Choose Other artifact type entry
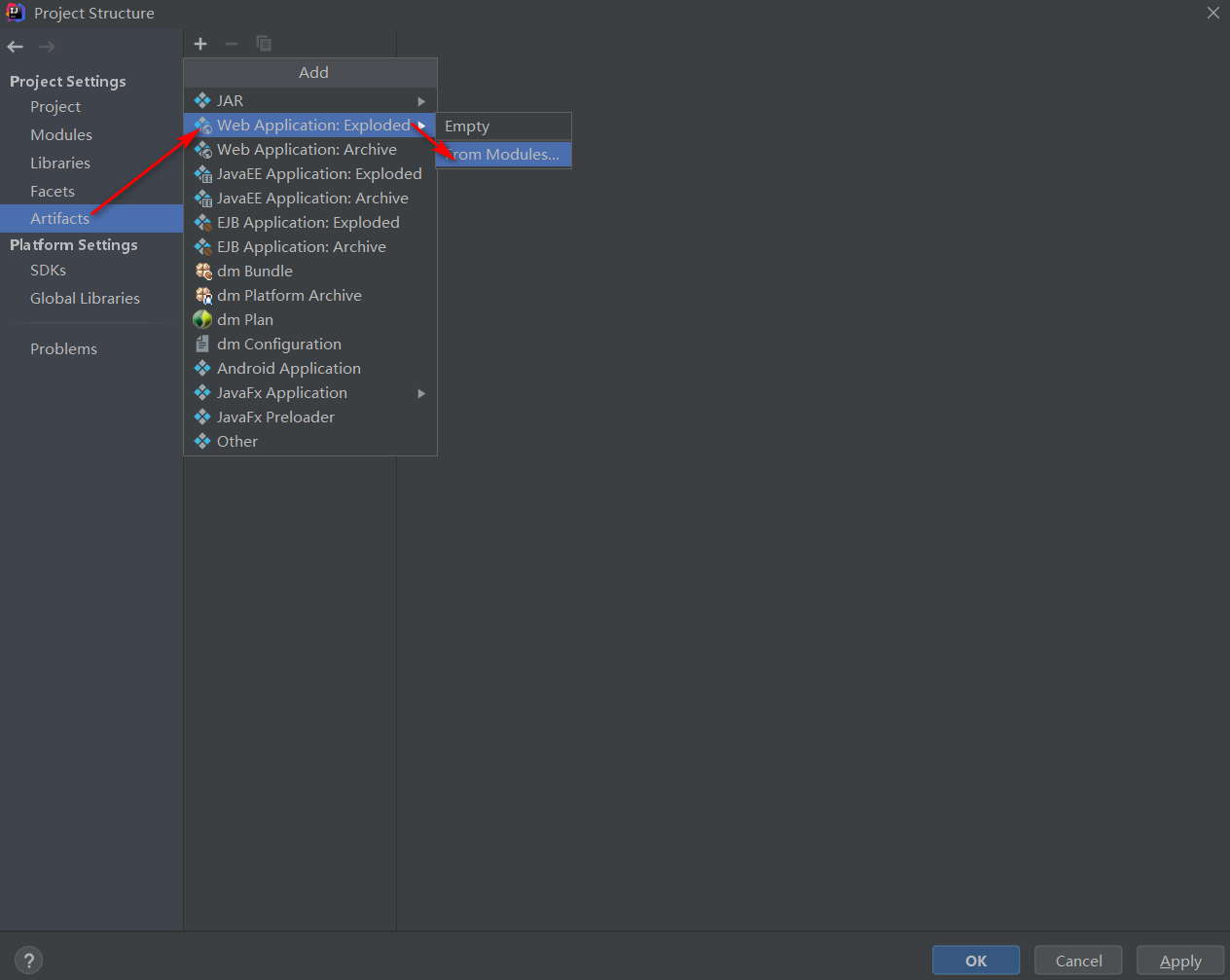This screenshot has width=1230, height=980. point(310,442)
